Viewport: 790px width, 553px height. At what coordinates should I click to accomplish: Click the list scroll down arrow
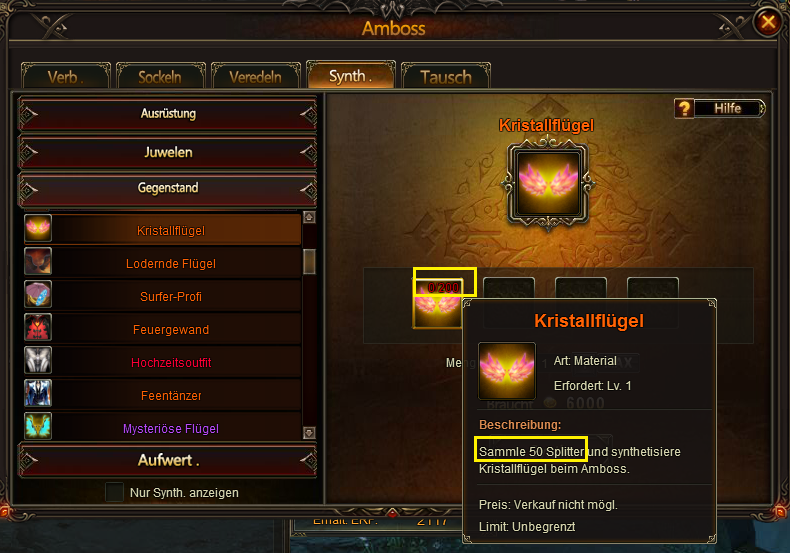point(309,433)
